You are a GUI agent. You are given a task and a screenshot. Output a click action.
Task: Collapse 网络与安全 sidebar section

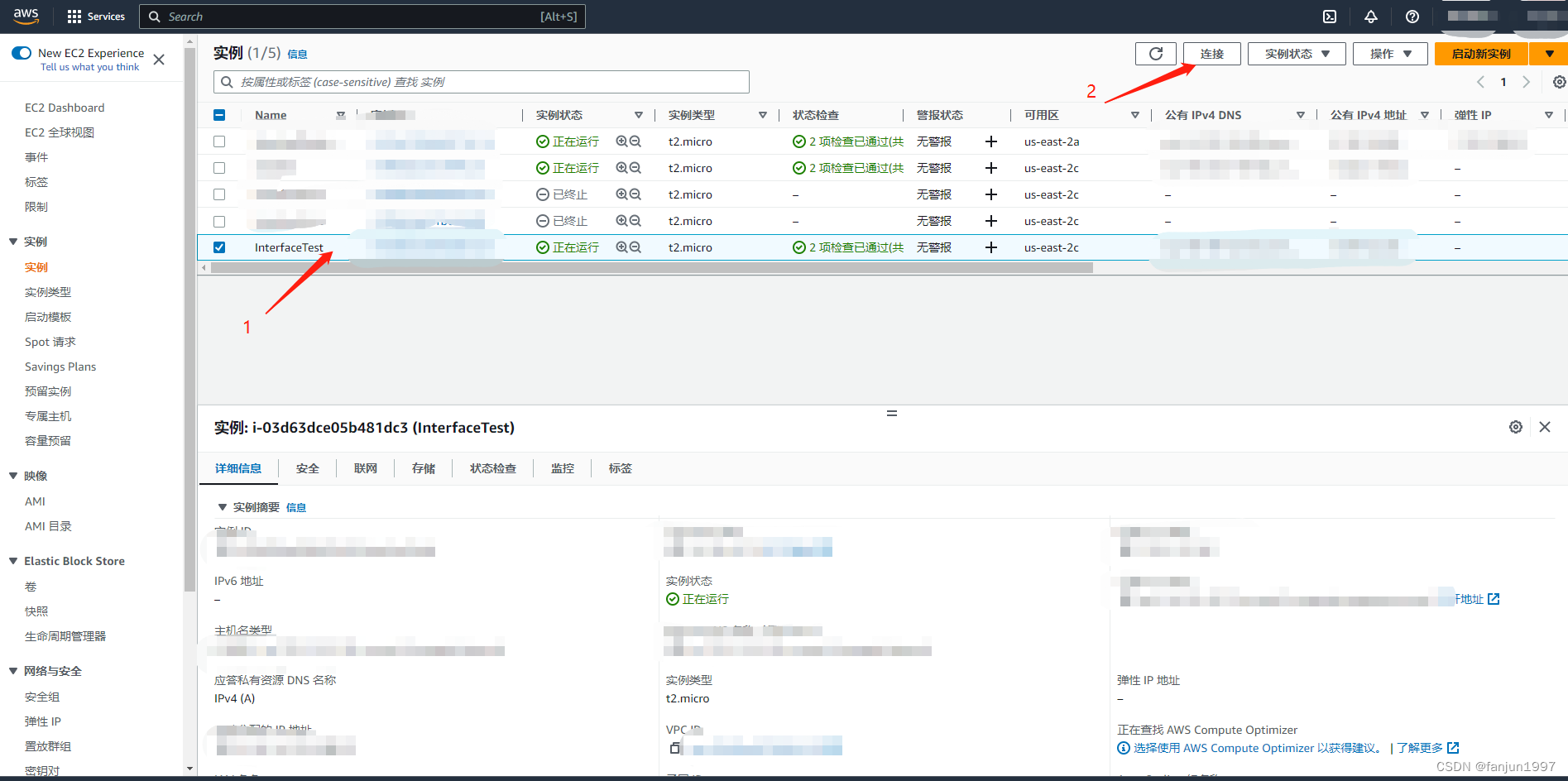pos(13,671)
